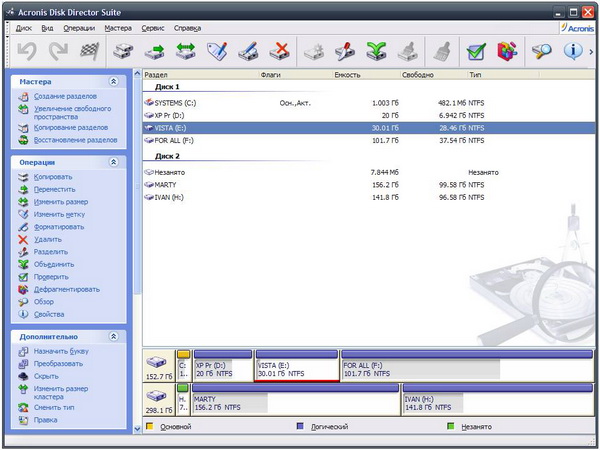The width and height of the screenshot is (600, 450).
Task: Start the Копирование разделов wizard
Action: (x=71, y=128)
